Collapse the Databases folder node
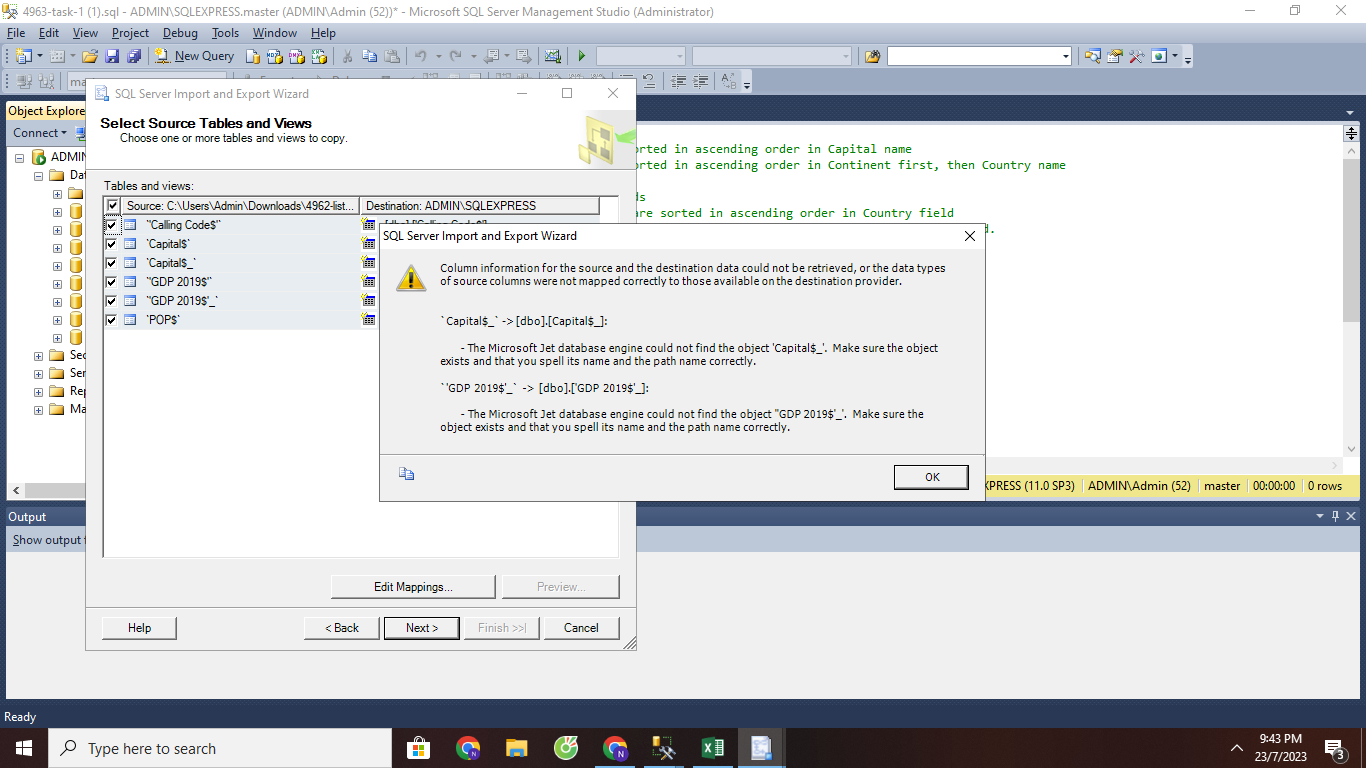Image resolution: width=1366 pixels, height=768 pixels. [x=39, y=175]
